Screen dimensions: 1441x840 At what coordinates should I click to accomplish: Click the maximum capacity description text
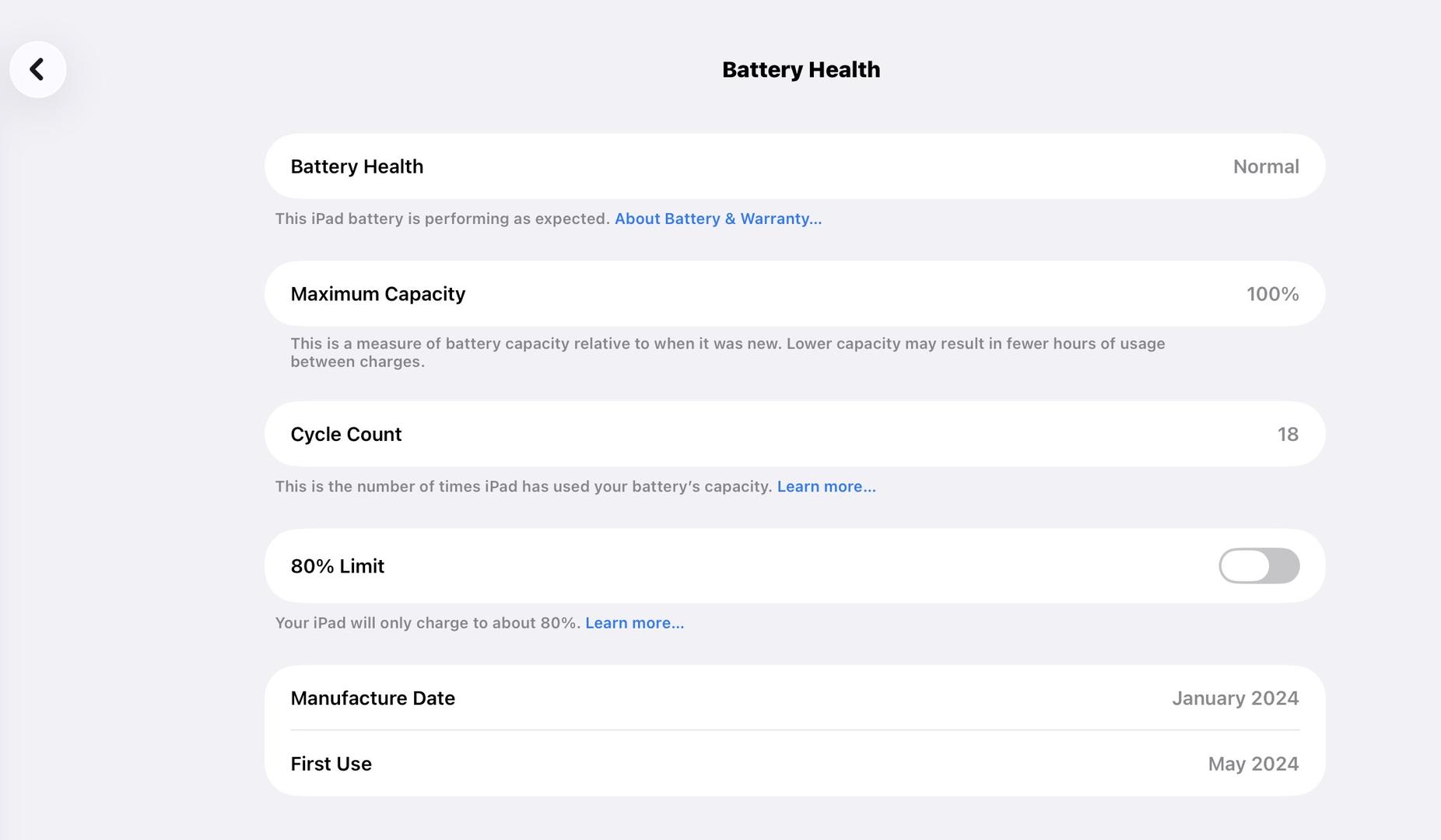tap(727, 352)
